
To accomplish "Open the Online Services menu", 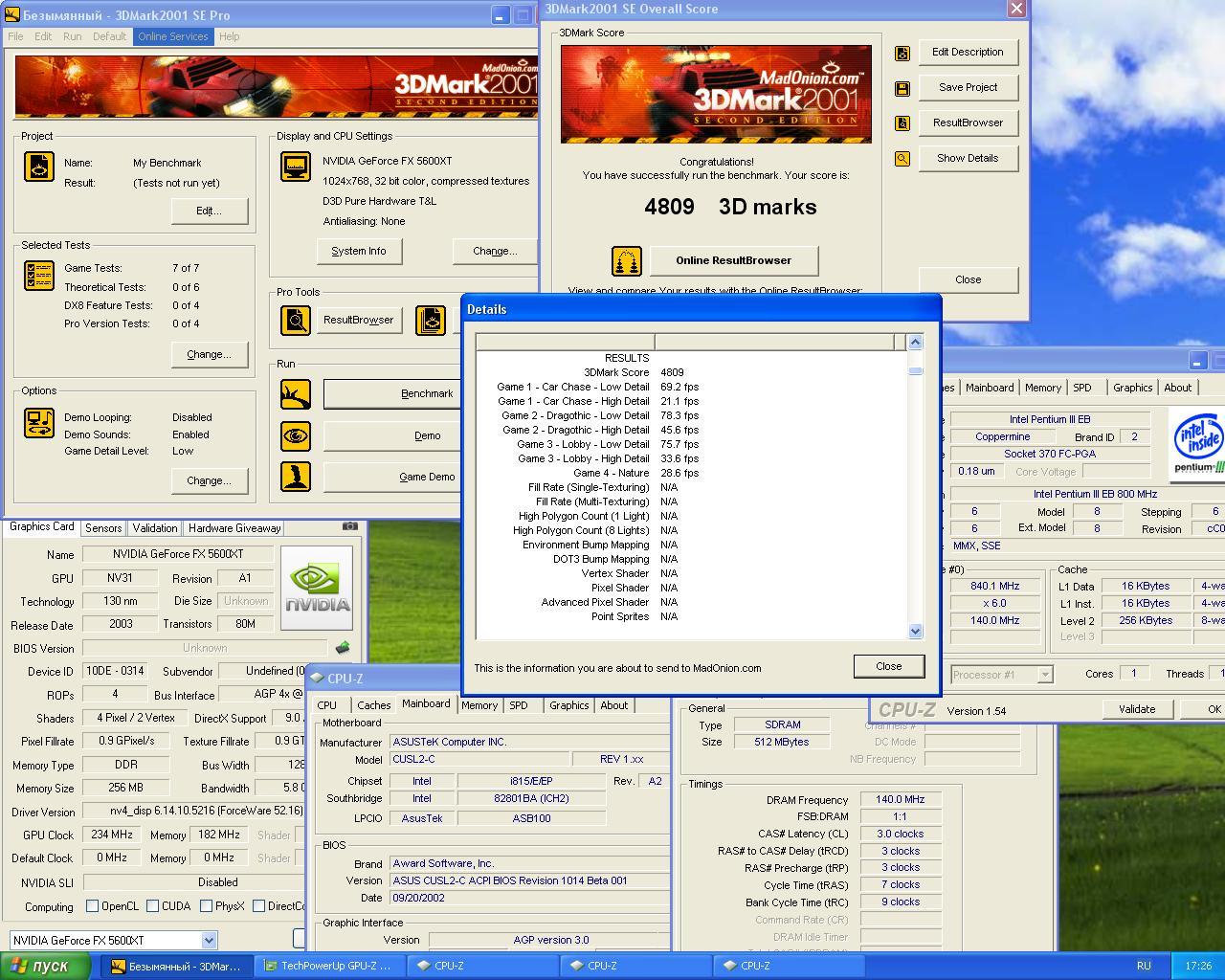I will point(173,36).
